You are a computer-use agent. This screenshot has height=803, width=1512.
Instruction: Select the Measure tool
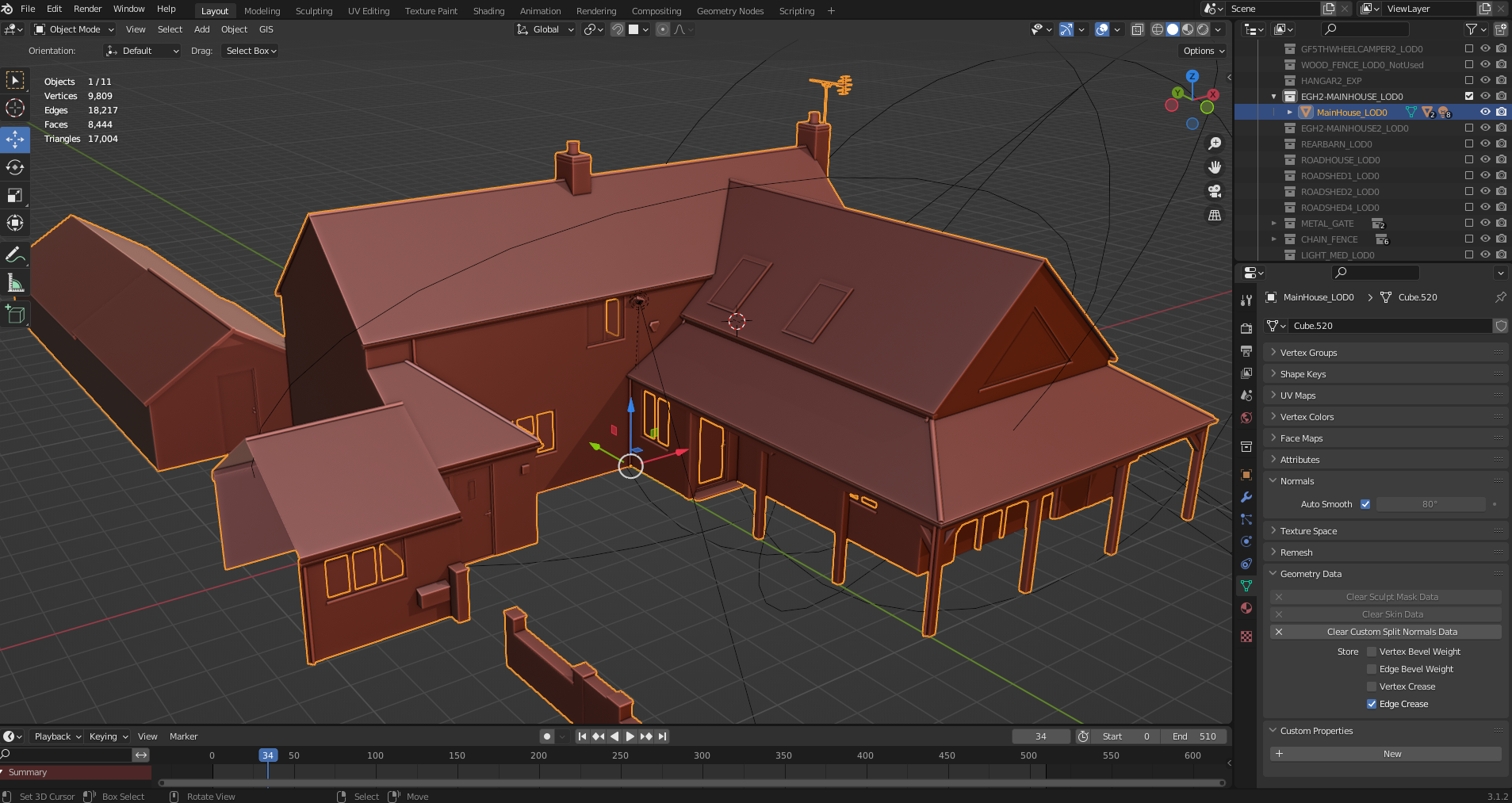pyautogui.click(x=15, y=282)
